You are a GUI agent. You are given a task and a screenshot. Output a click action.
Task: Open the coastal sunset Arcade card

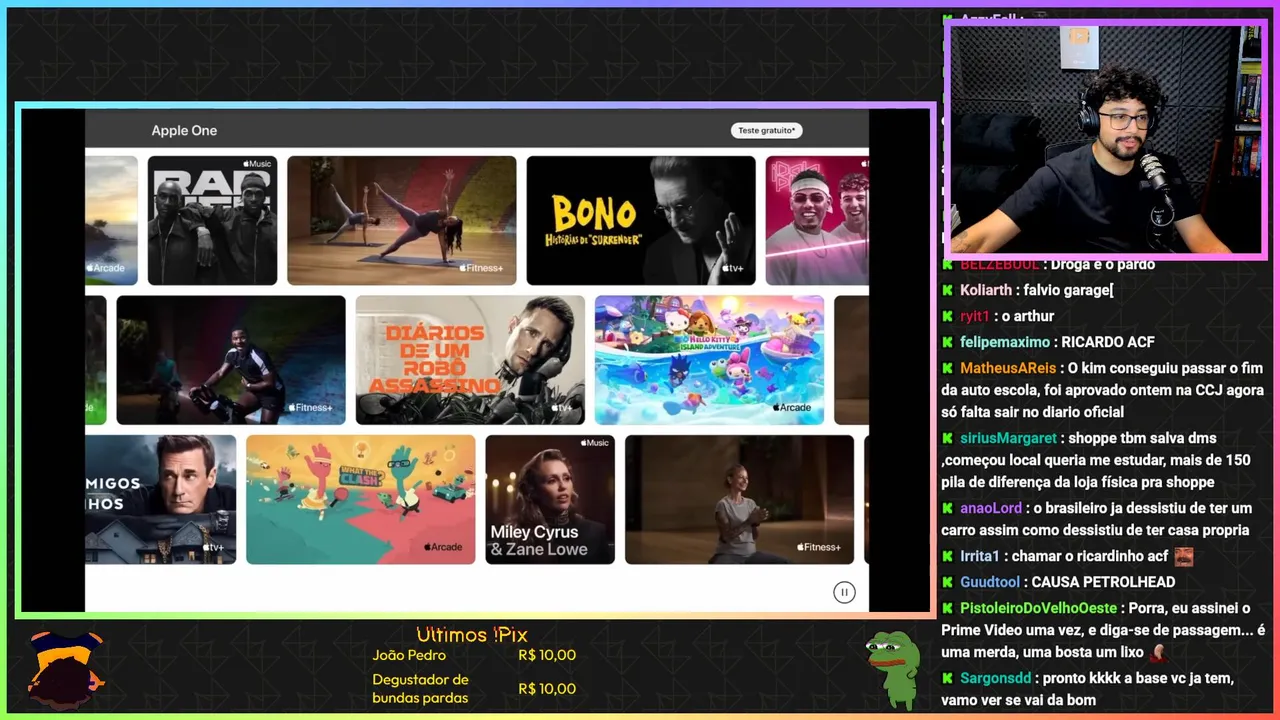coord(112,220)
